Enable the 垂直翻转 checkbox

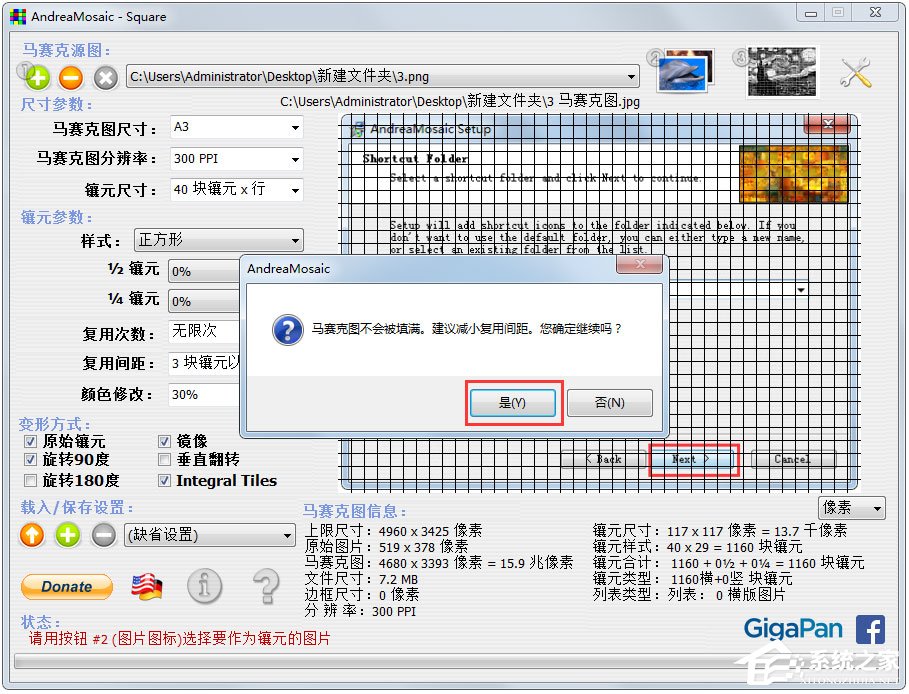(x=165, y=460)
